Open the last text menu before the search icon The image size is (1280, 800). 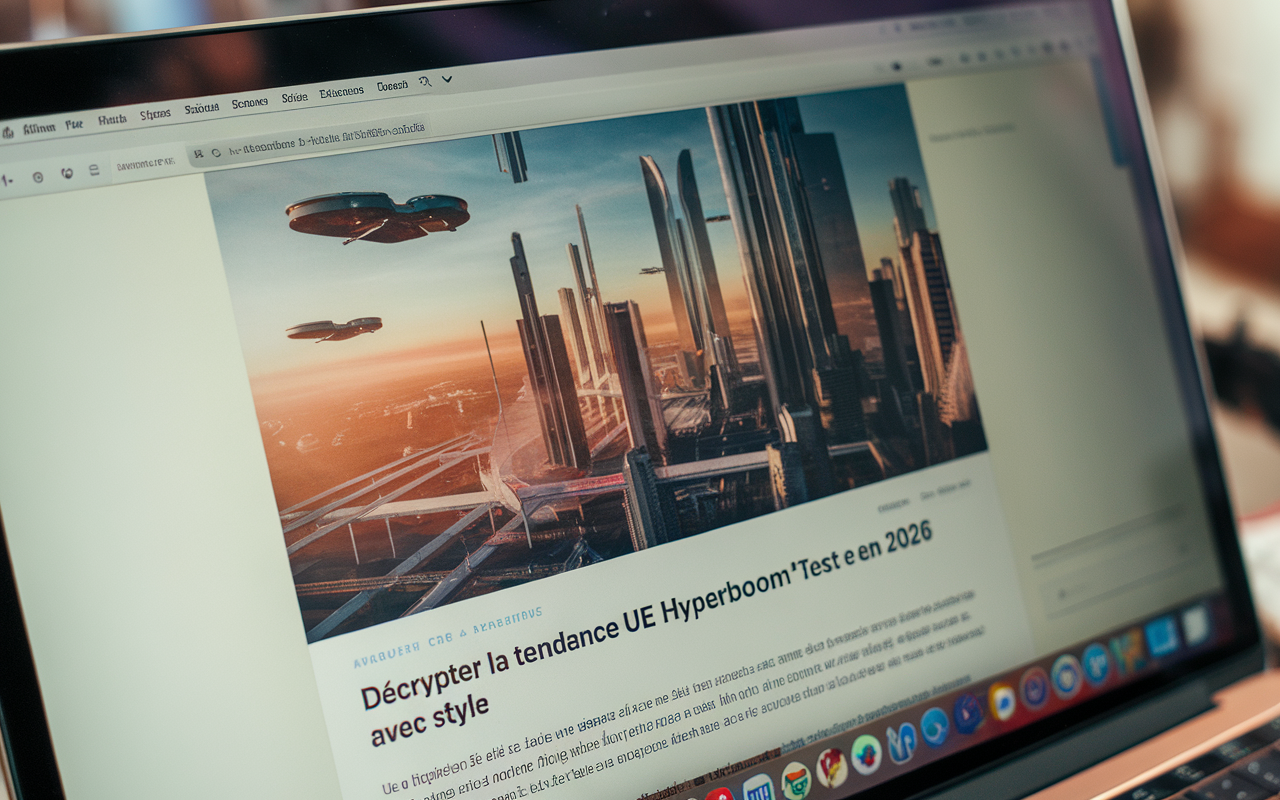[x=392, y=86]
